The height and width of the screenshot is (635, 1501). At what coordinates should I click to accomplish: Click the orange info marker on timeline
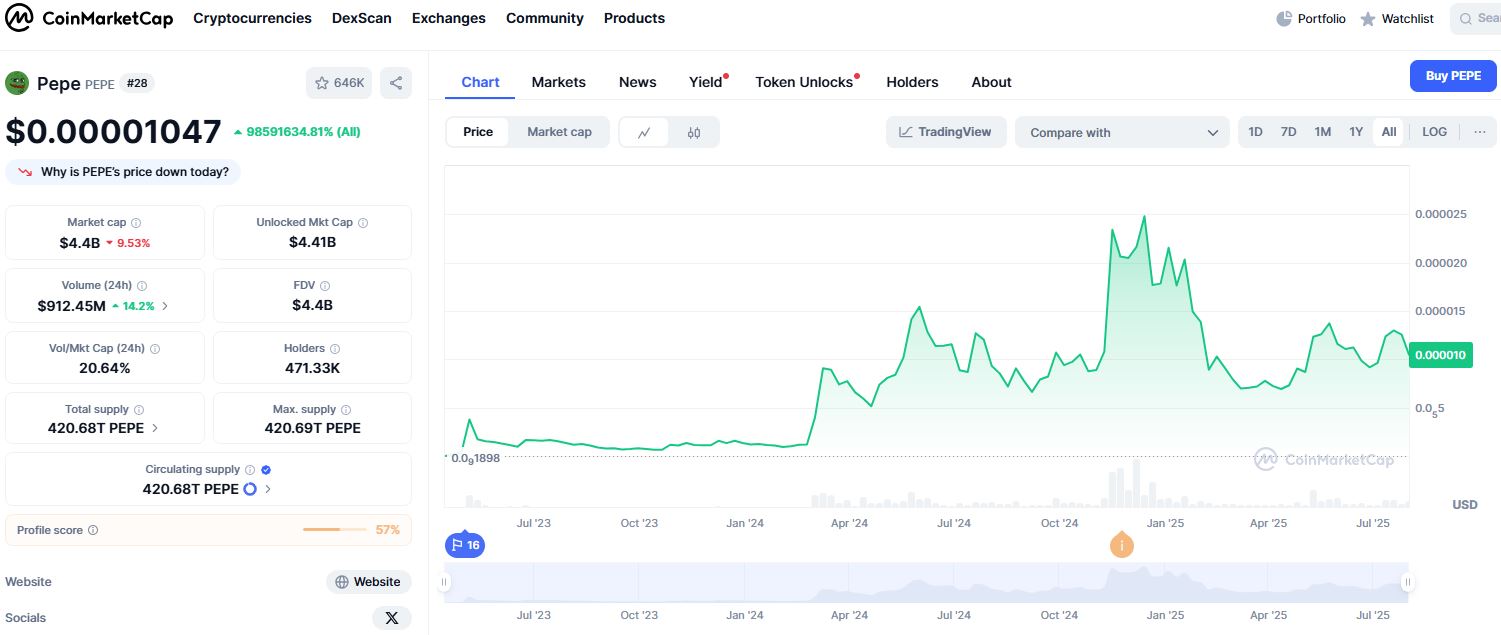point(1122,545)
